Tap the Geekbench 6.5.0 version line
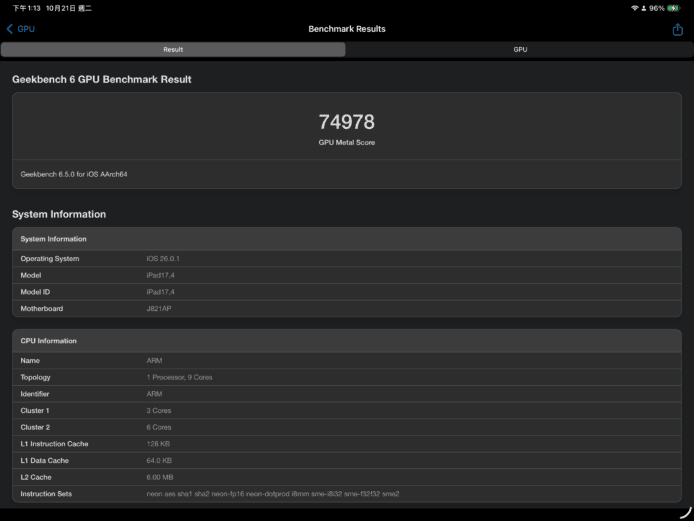The image size is (694, 521). tap(74, 174)
